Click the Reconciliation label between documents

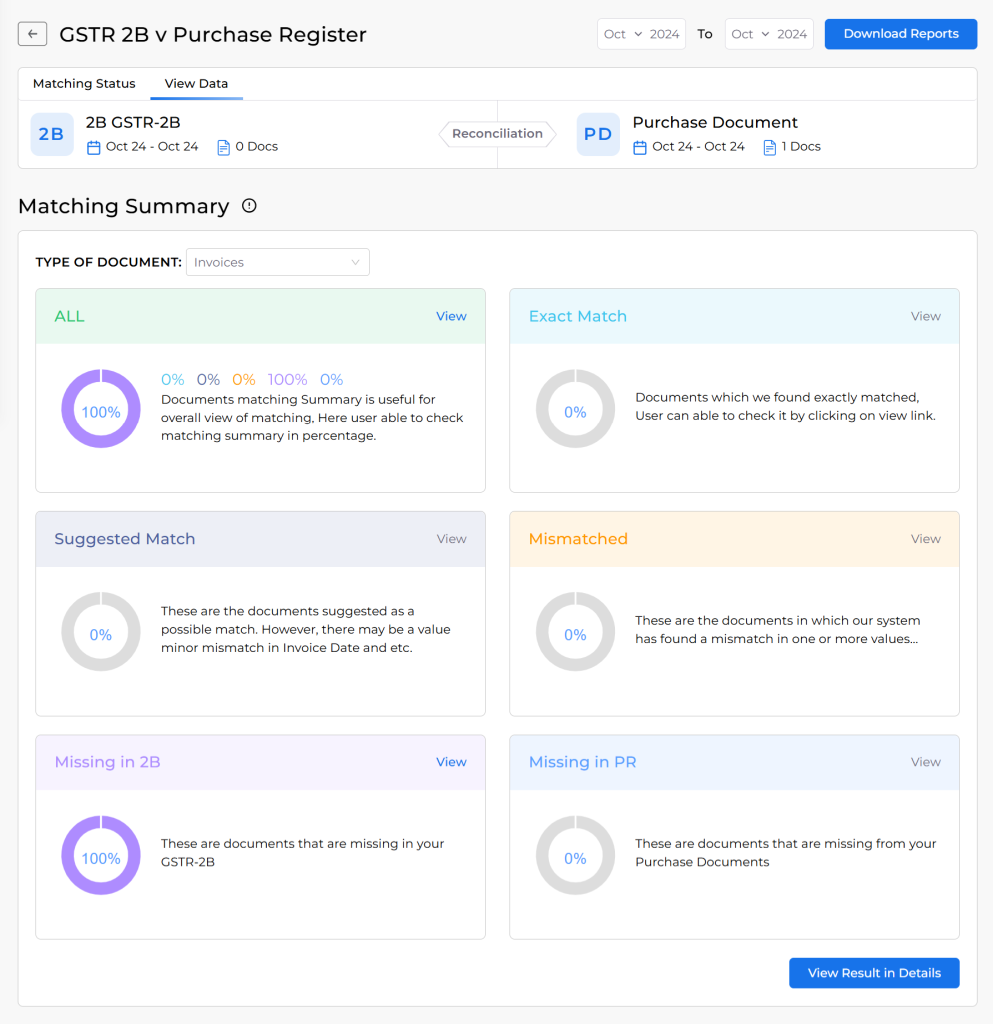tap(497, 134)
